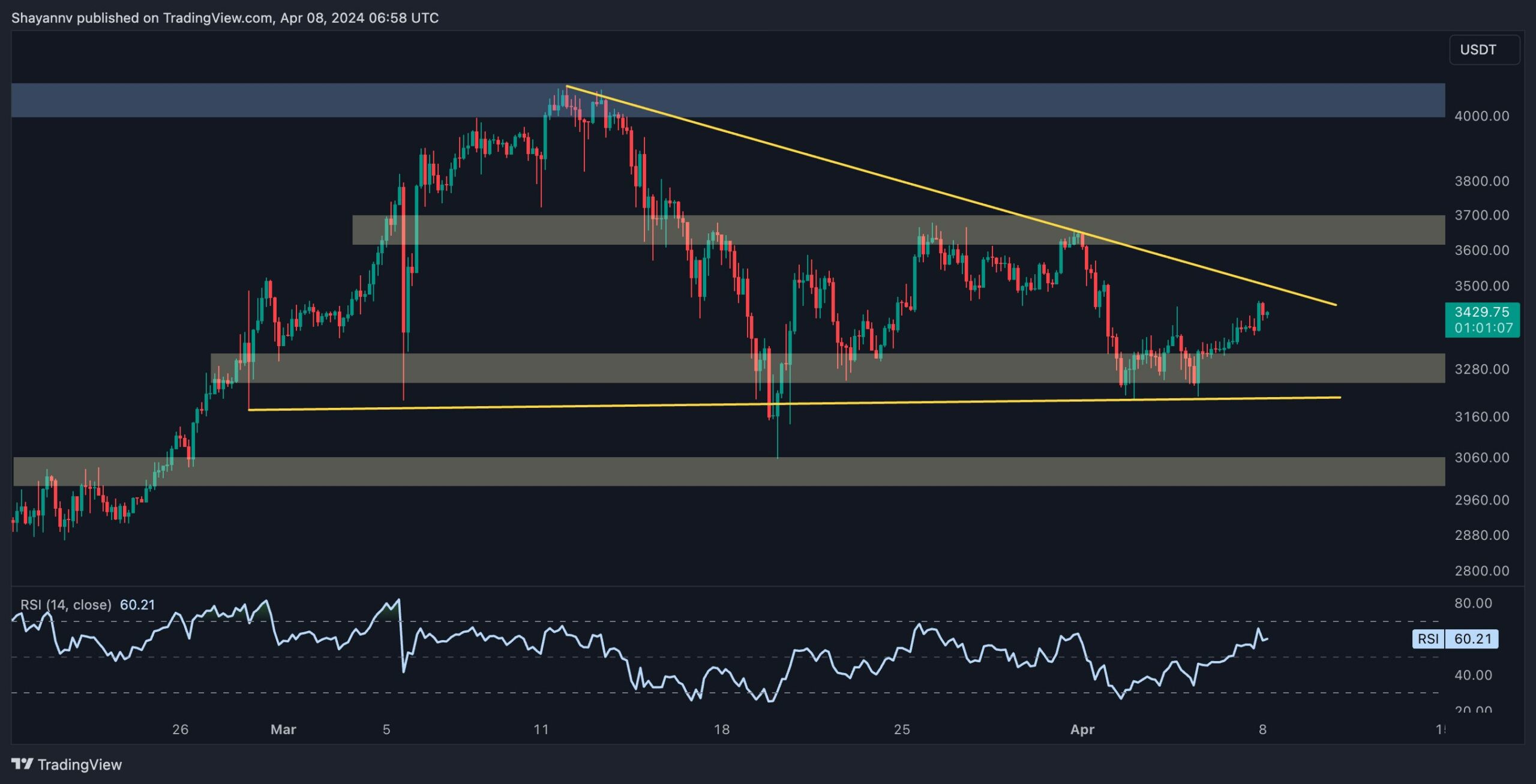
Task: Click the Mar date label on time axis
Action: pyautogui.click(x=283, y=729)
